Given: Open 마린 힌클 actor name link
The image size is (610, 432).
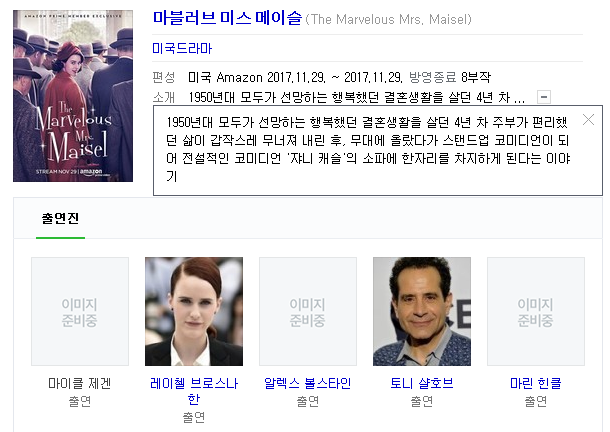Looking at the screenshot, I should coord(536,383).
